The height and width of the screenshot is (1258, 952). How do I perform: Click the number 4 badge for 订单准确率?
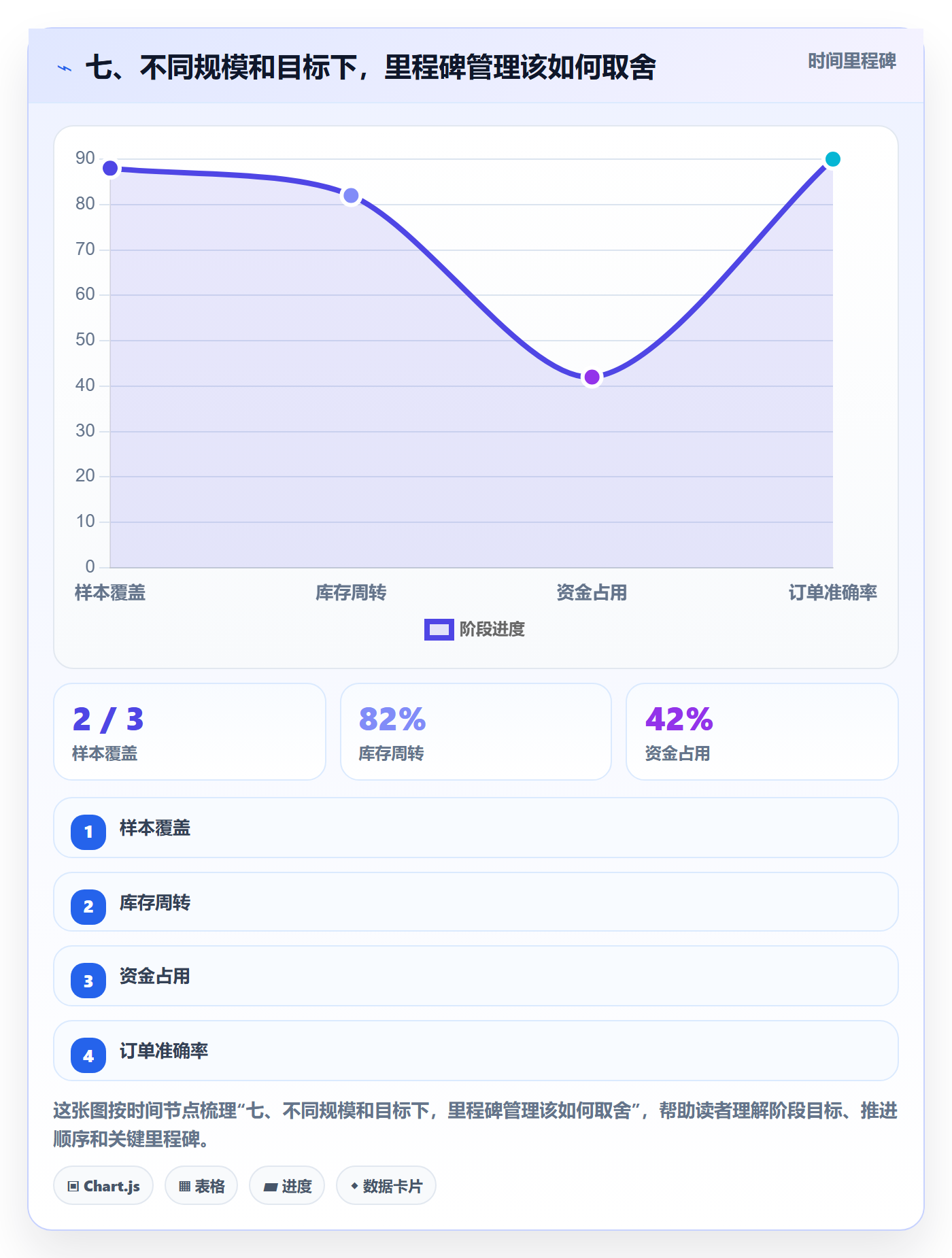(88, 1055)
